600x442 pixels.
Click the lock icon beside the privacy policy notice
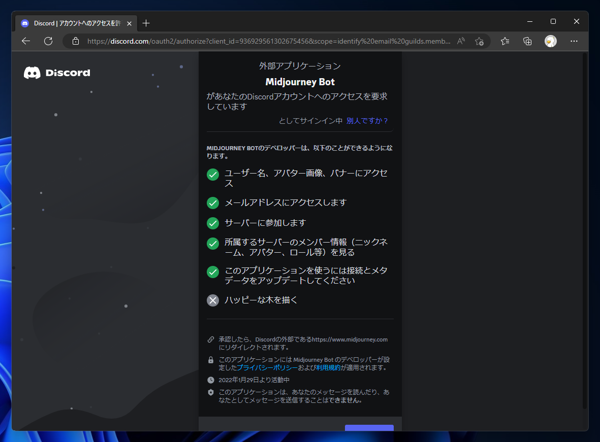pos(210,360)
